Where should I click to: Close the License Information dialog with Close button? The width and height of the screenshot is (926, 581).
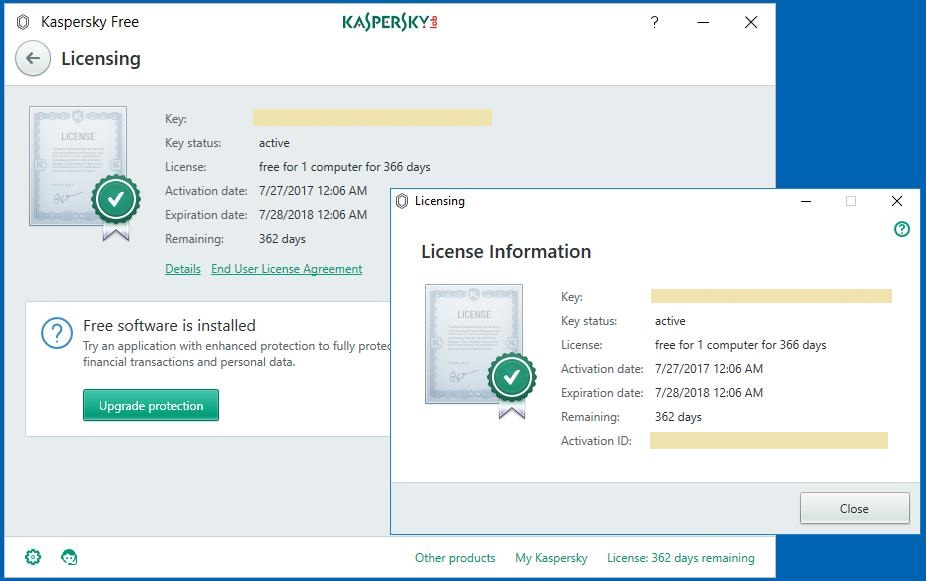click(855, 508)
